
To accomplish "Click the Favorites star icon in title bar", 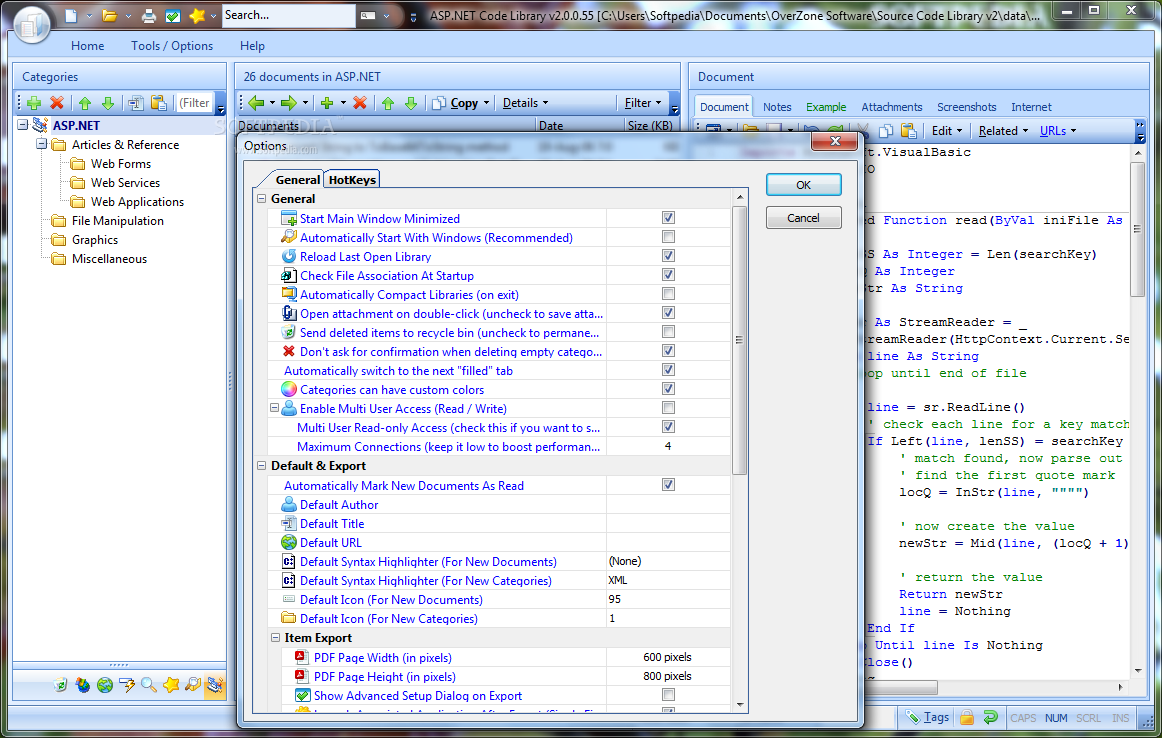I will (x=197, y=15).
